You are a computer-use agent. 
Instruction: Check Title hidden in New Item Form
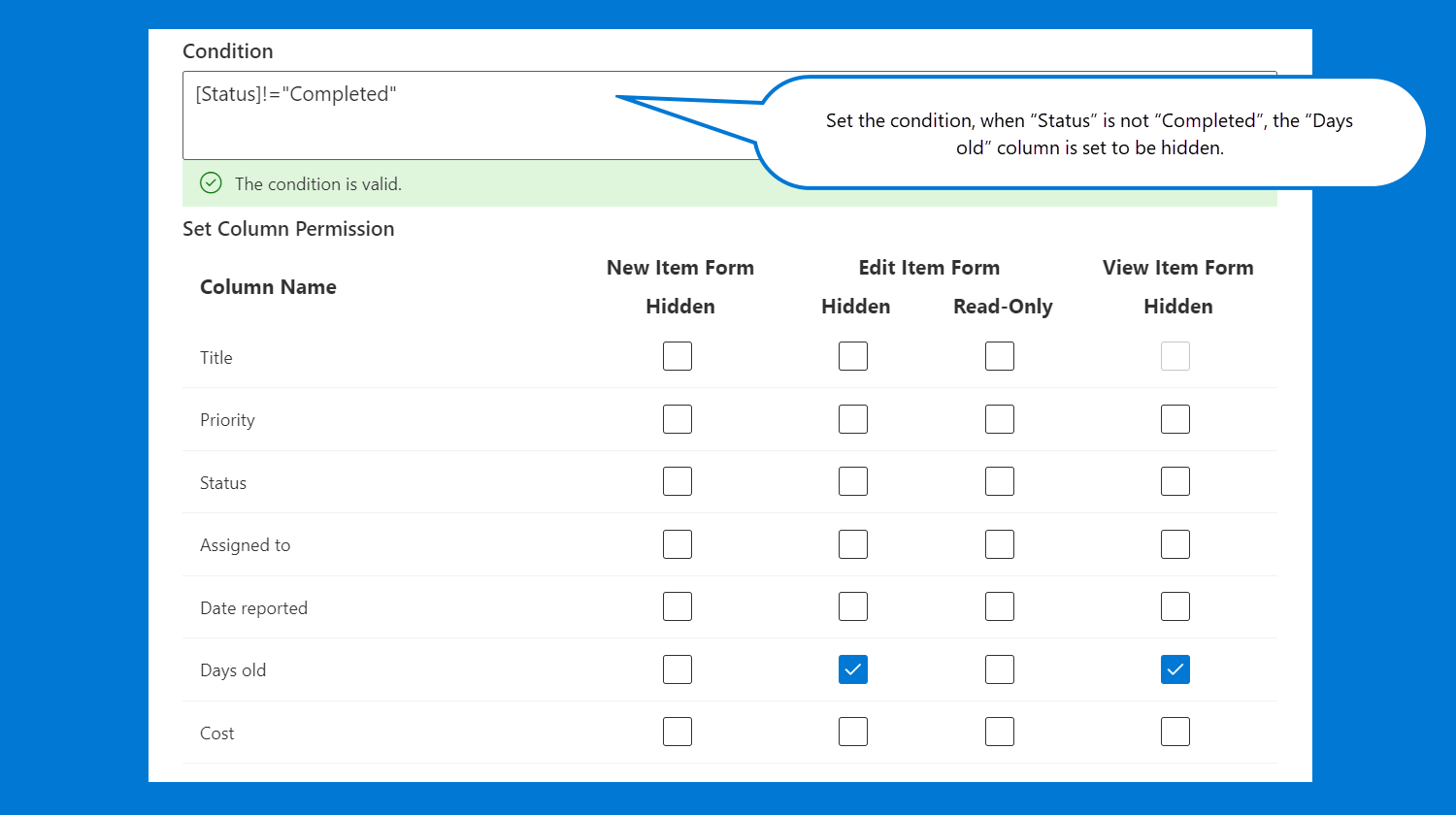[678, 356]
